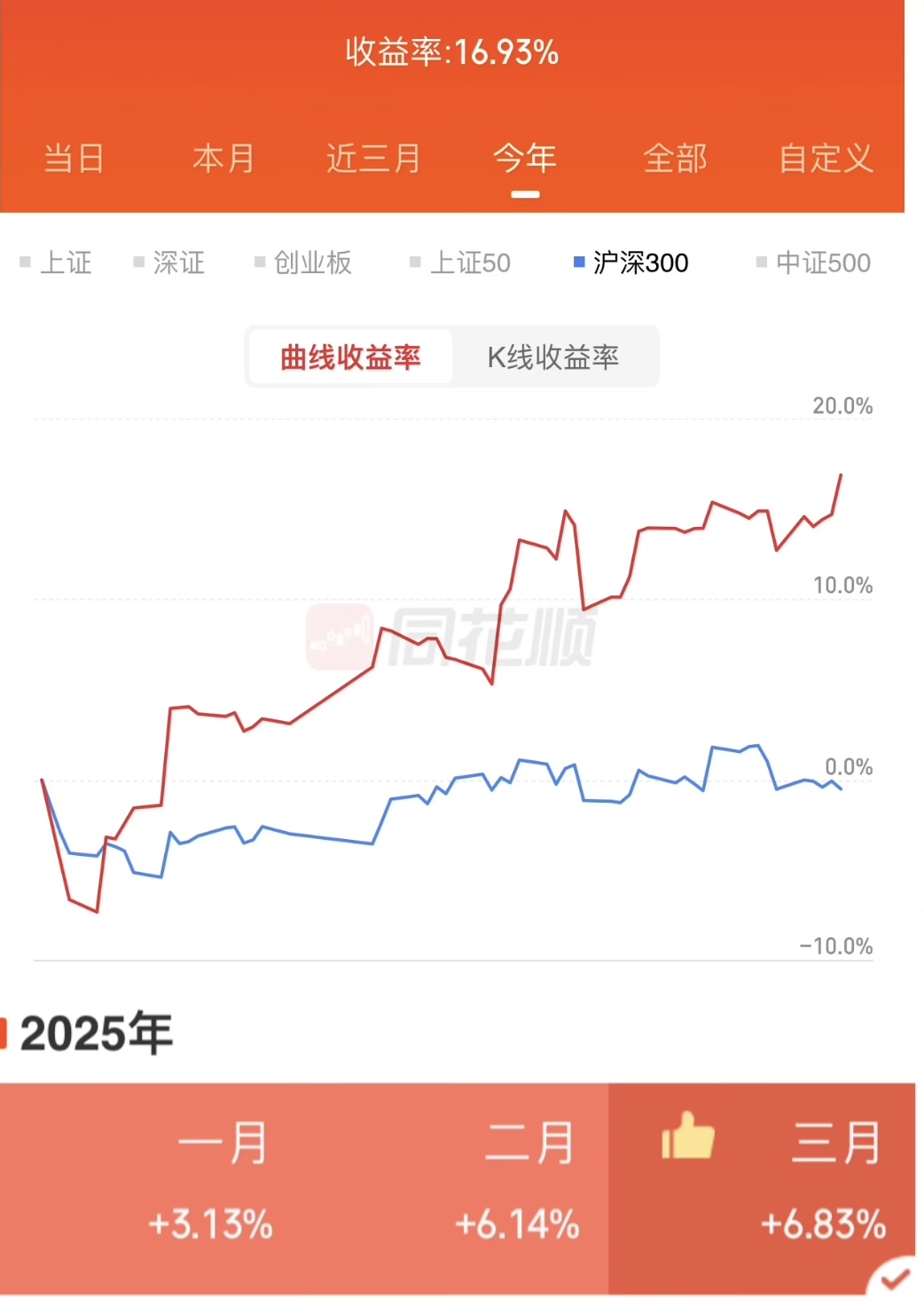Select the 当日 time range tab

[74, 159]
